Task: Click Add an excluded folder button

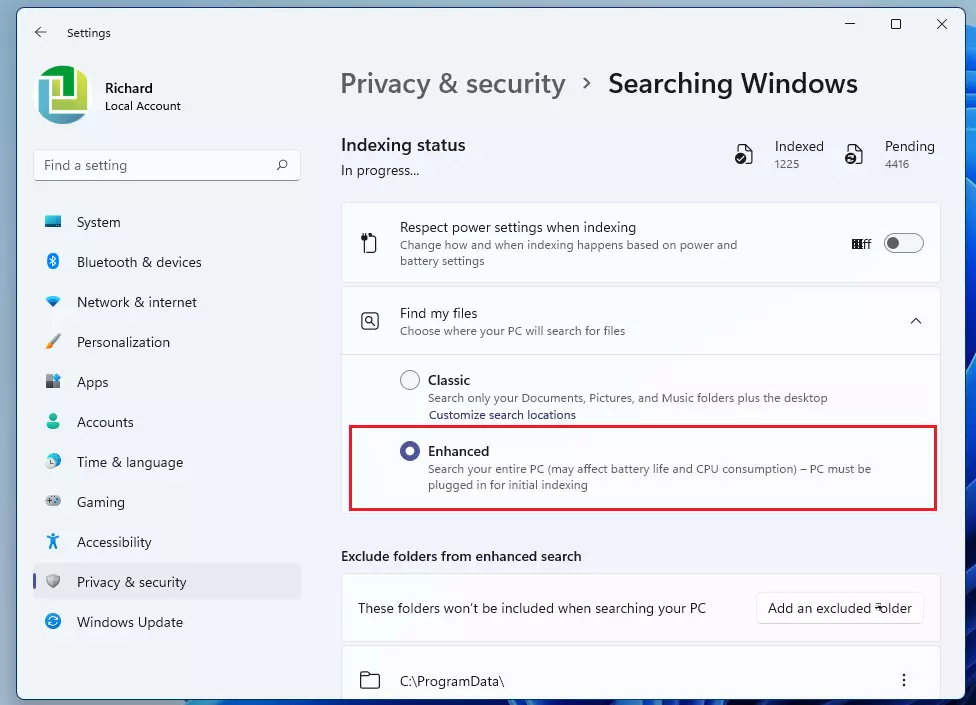Action: click(x=839, y=608)
